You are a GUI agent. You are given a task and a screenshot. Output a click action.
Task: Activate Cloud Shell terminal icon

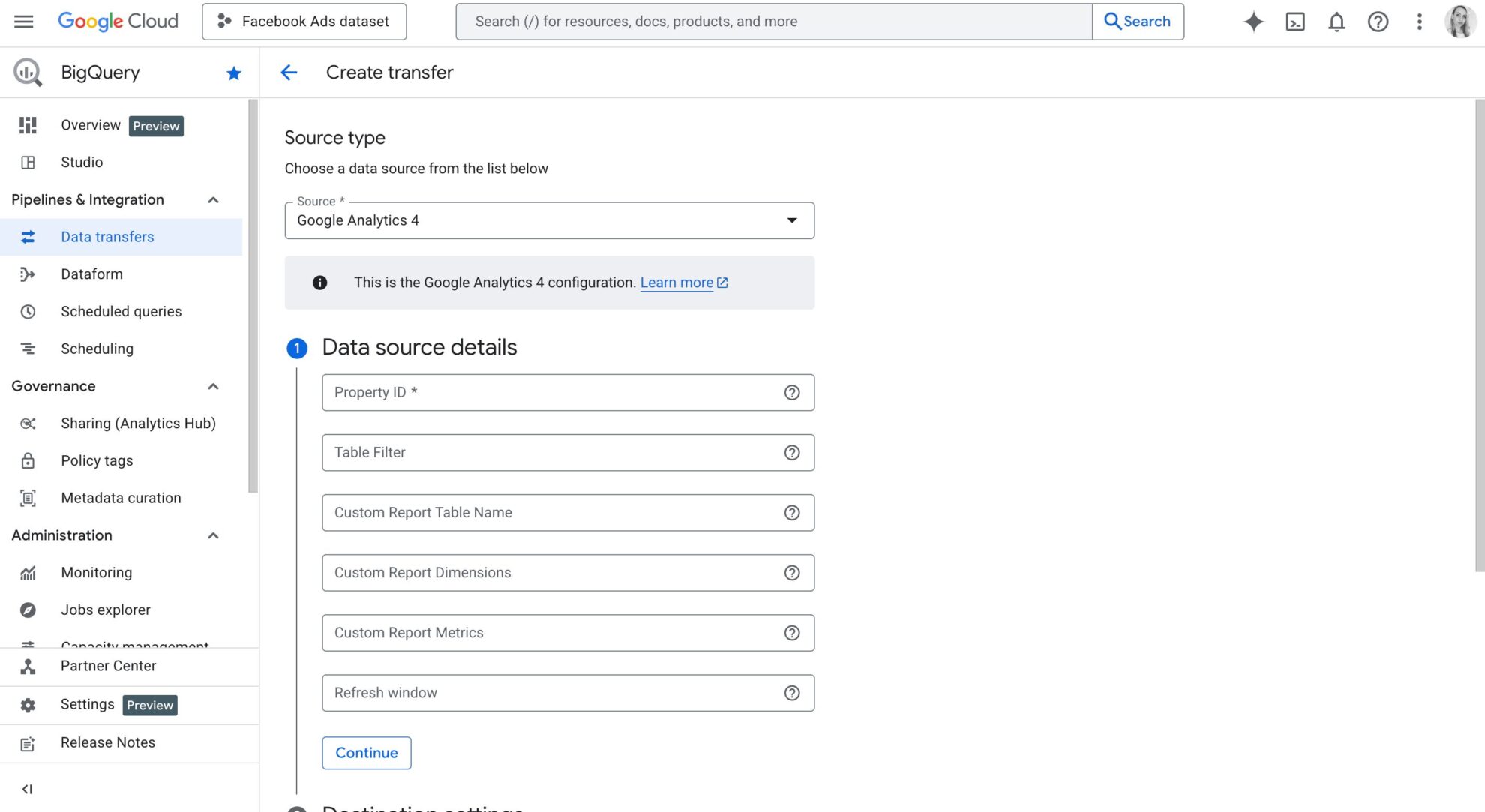point(1295,22)
